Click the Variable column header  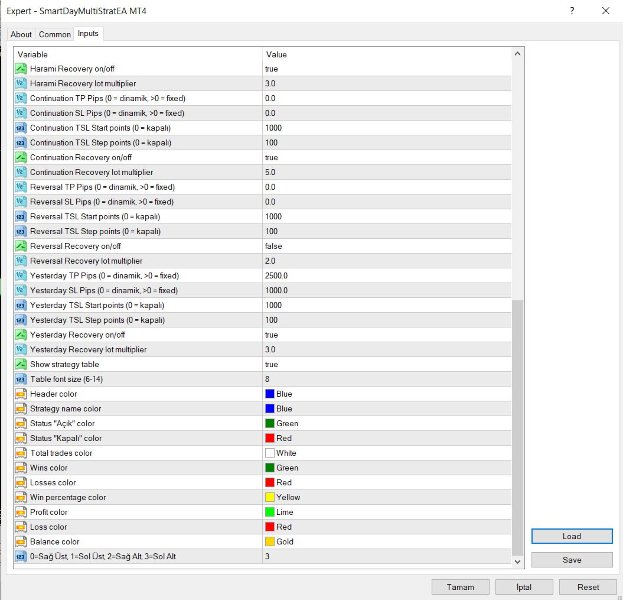138,54
